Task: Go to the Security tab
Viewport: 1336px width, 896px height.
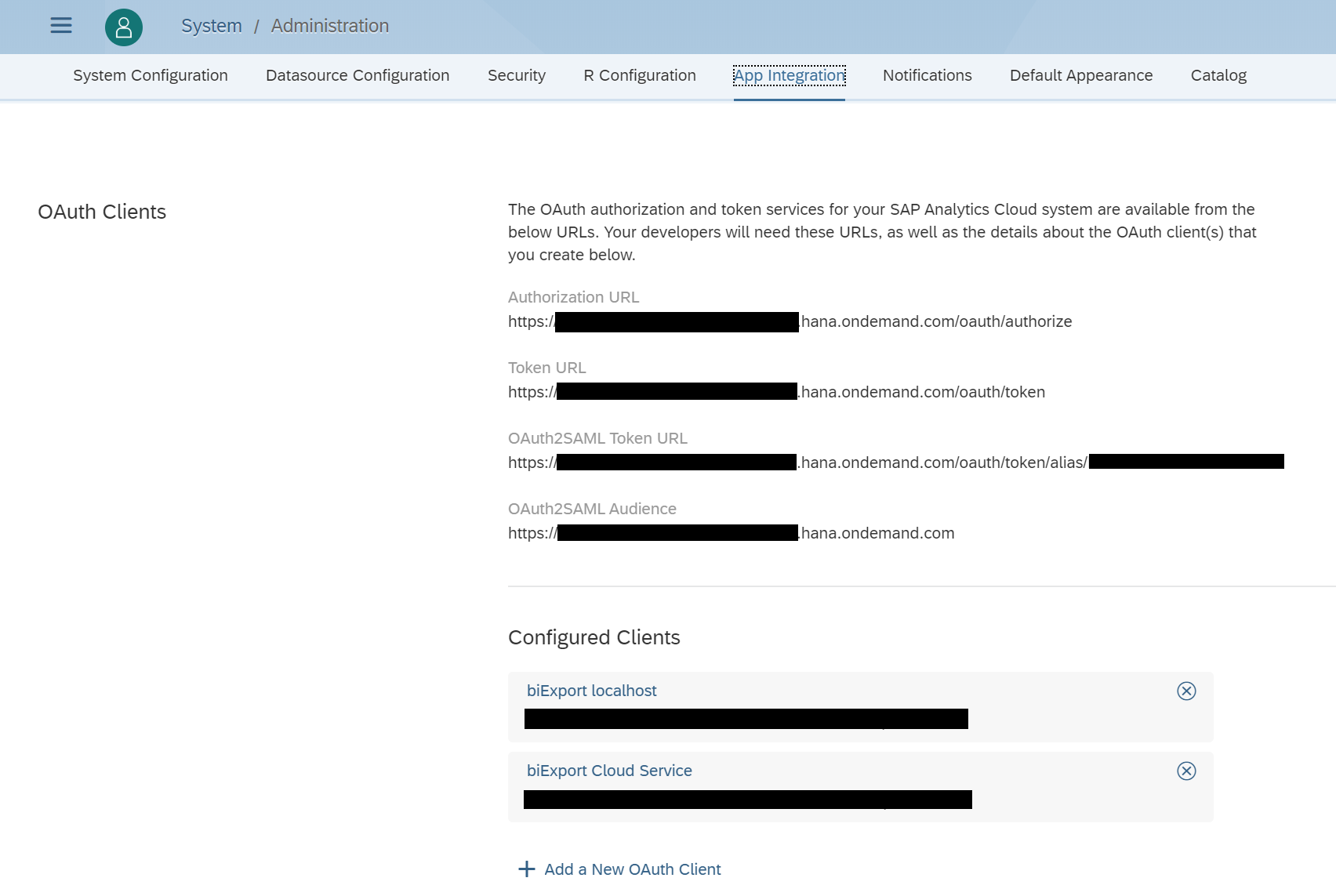Action: (517, 75)
